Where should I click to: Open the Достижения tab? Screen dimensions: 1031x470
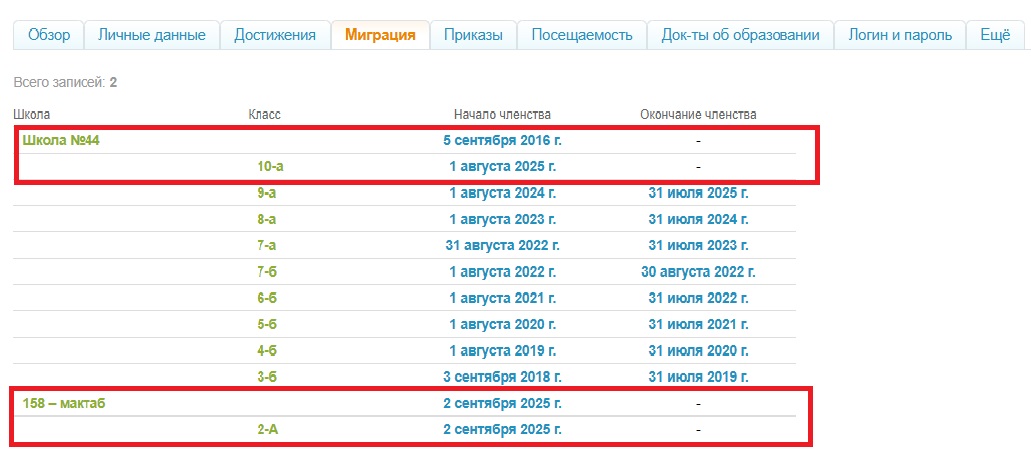(x=274, y=35)
